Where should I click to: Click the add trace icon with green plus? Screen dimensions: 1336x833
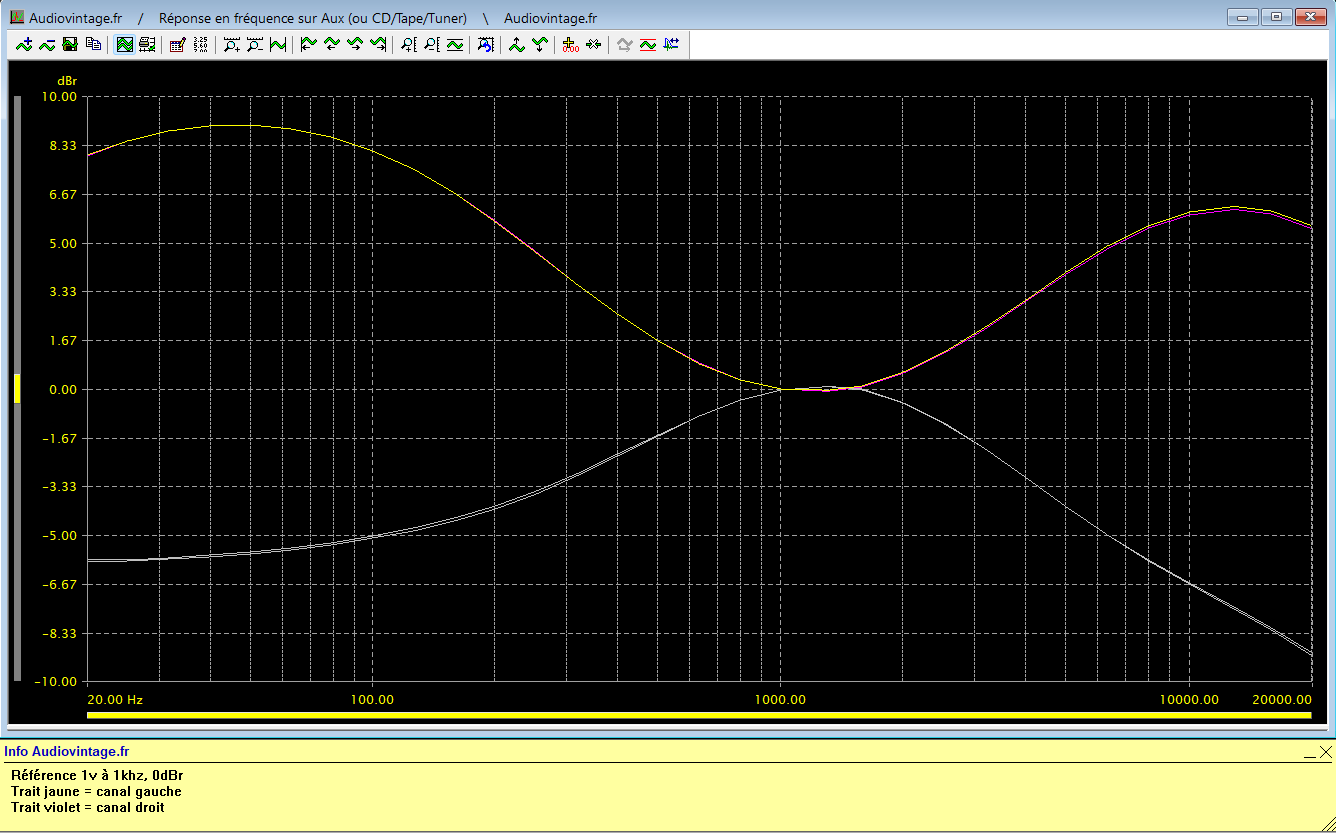[x=23, y=44]
